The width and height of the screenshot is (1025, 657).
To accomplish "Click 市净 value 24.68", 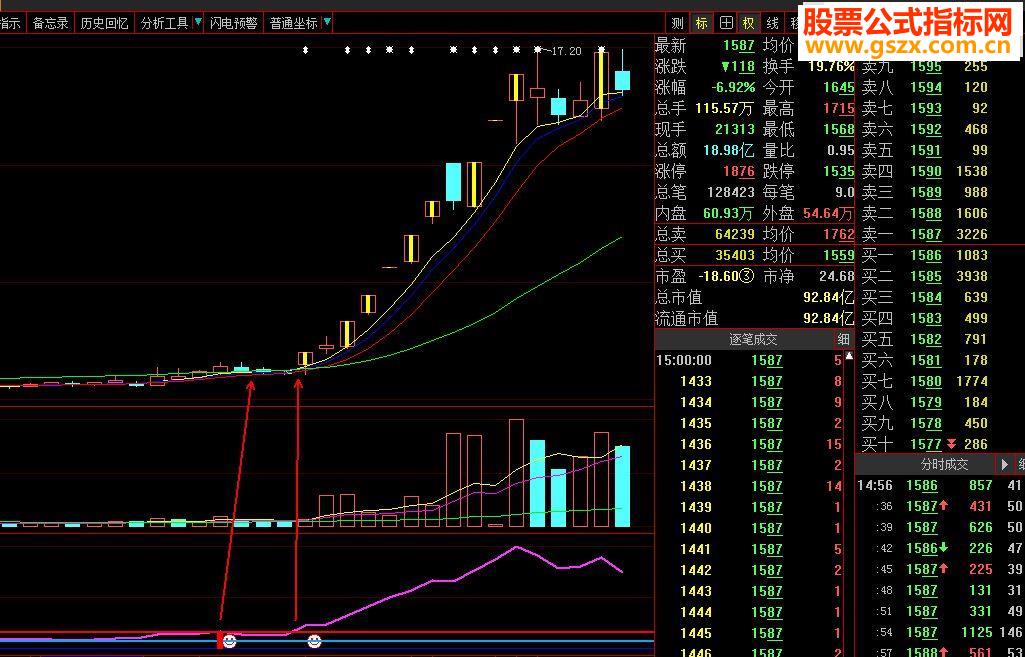I will (836, 276).
